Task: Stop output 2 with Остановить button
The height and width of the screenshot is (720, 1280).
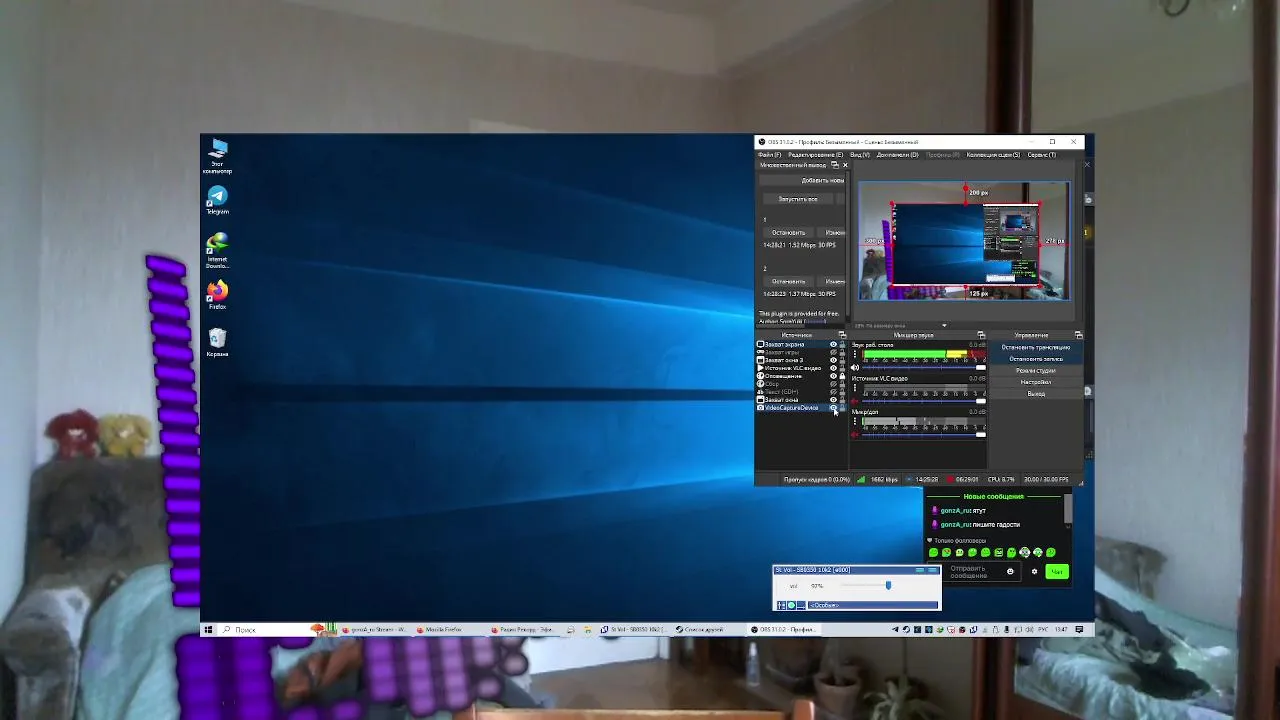Action: pyautogui.click(x=788, y=281)
